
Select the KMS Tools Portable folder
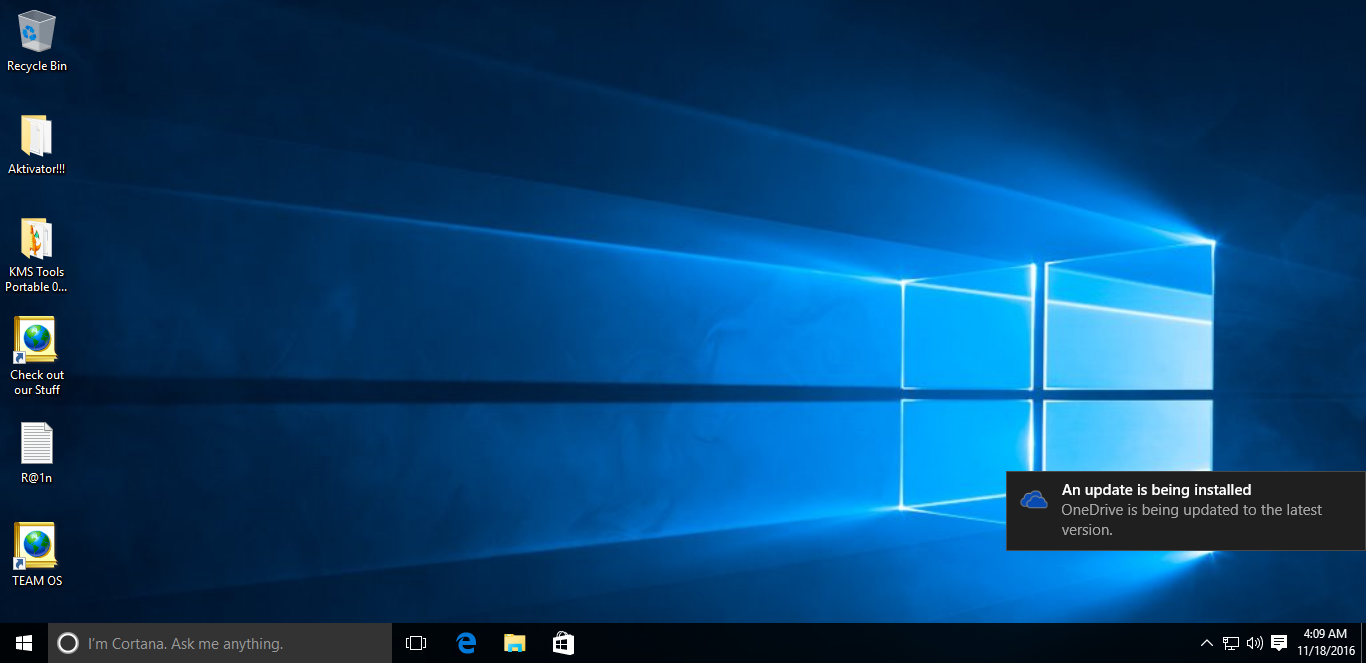pos(37,256)
